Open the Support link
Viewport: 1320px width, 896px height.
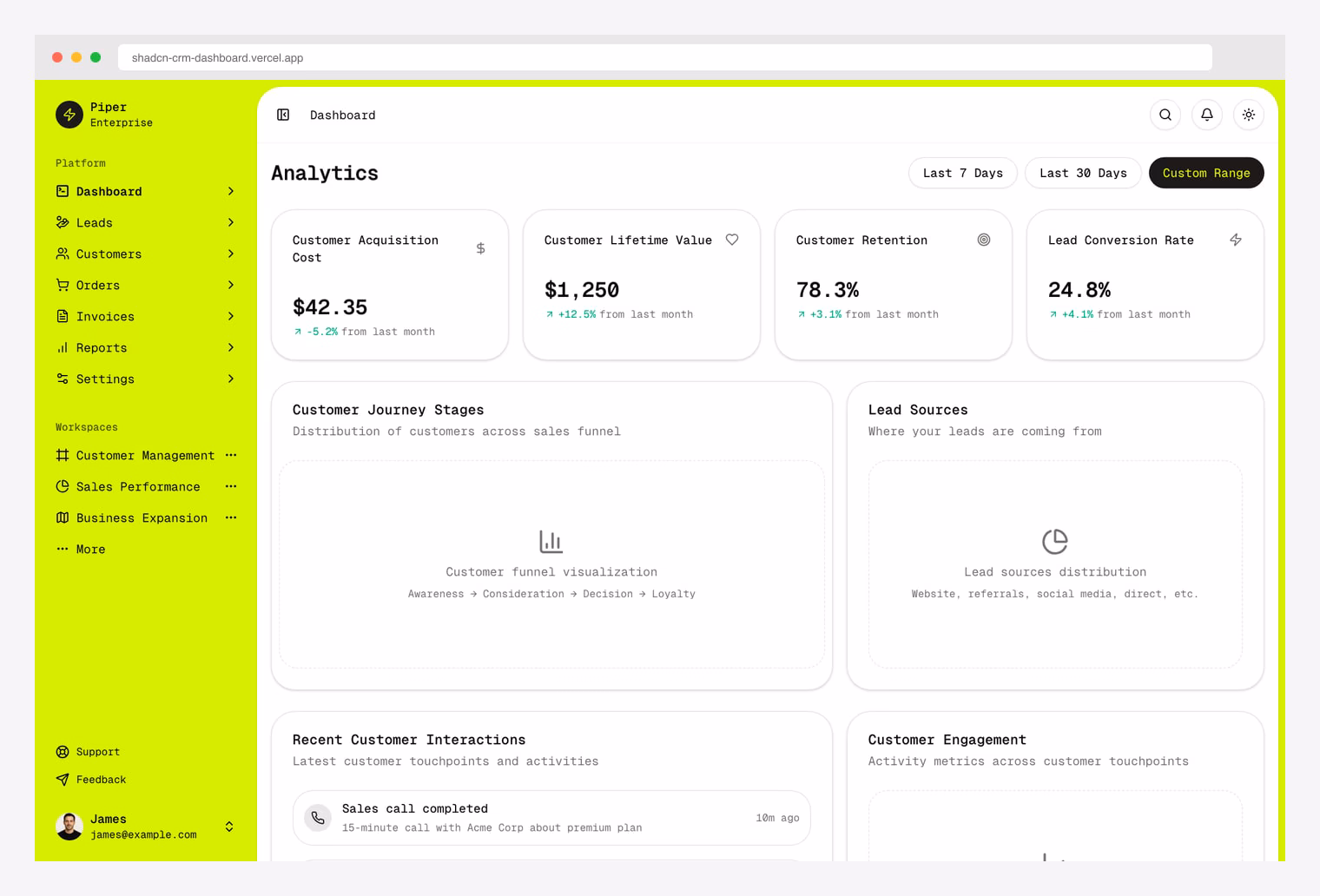pos(146,752)
